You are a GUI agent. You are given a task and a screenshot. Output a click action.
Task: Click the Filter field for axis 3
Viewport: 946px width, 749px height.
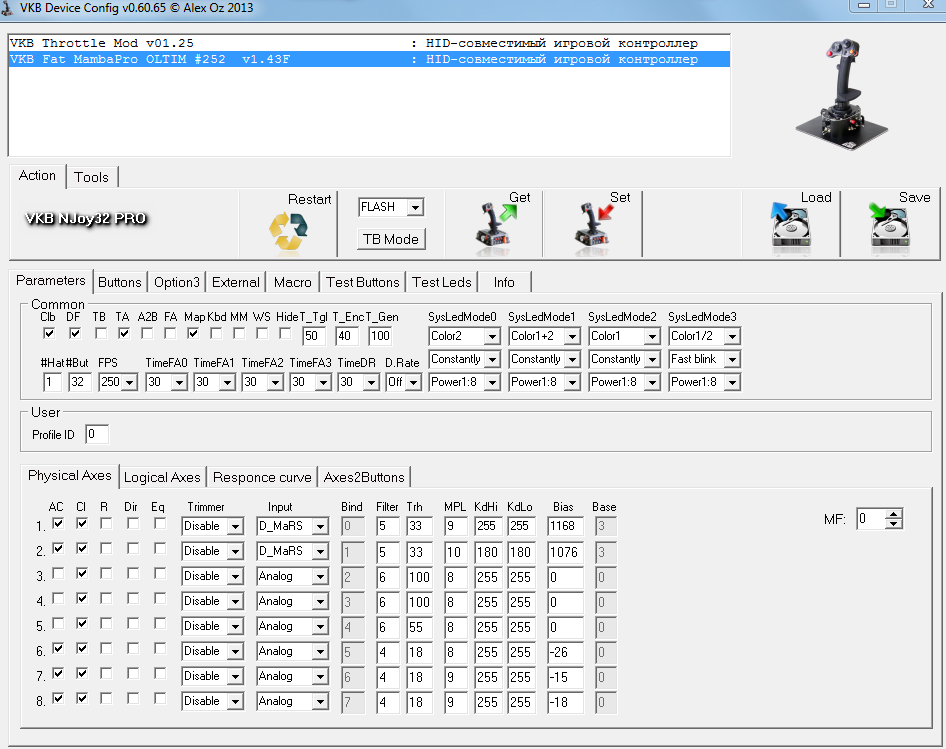(x=387, y=577)
